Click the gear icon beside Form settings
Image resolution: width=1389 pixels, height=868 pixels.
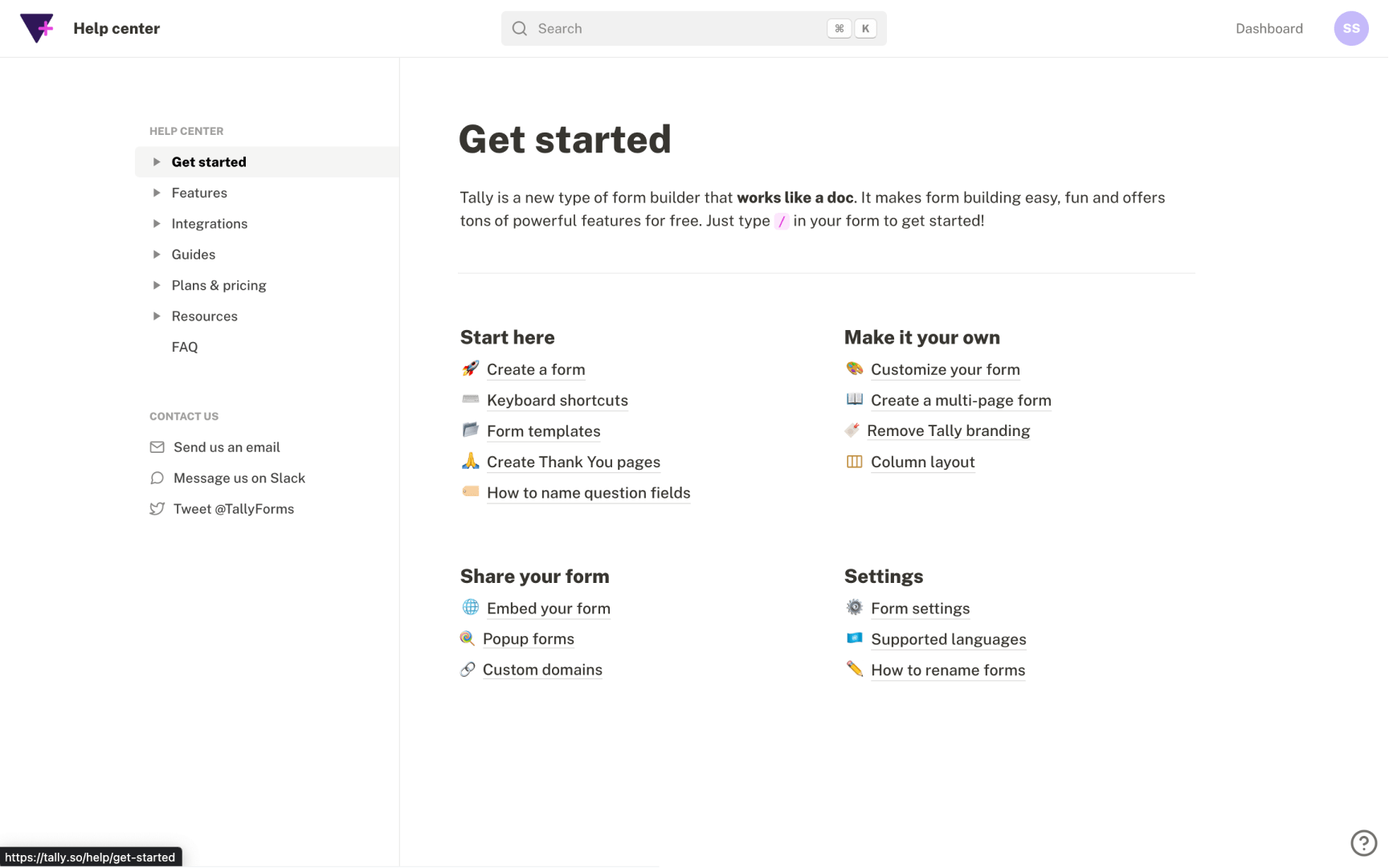click(x=854, y=607)
